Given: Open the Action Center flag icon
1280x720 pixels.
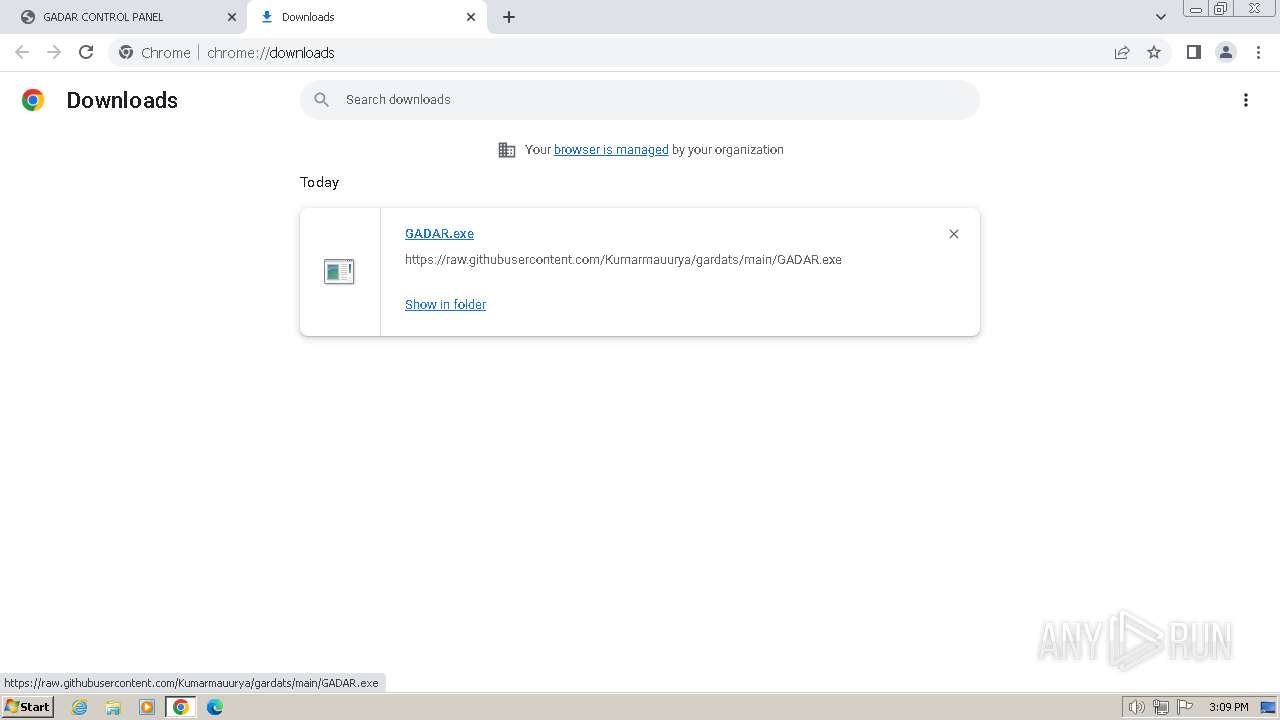Looking at the screenshot, I should [x=1185, y=707].
